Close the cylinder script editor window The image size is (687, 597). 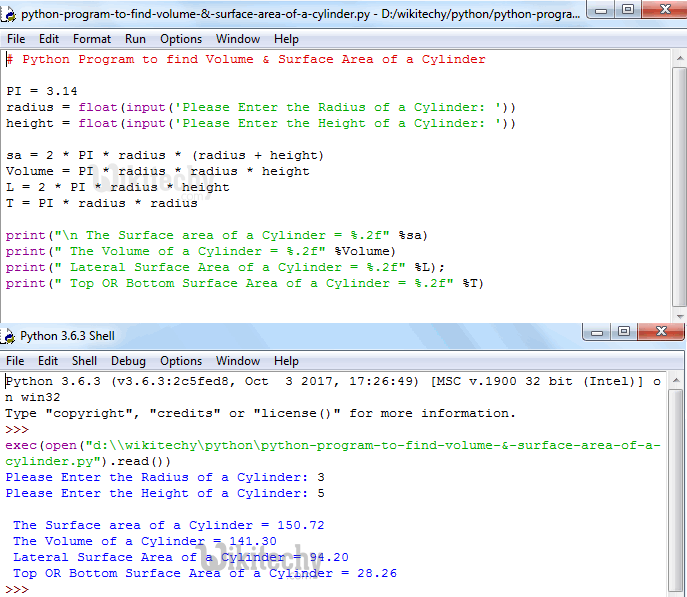(663, 10)
